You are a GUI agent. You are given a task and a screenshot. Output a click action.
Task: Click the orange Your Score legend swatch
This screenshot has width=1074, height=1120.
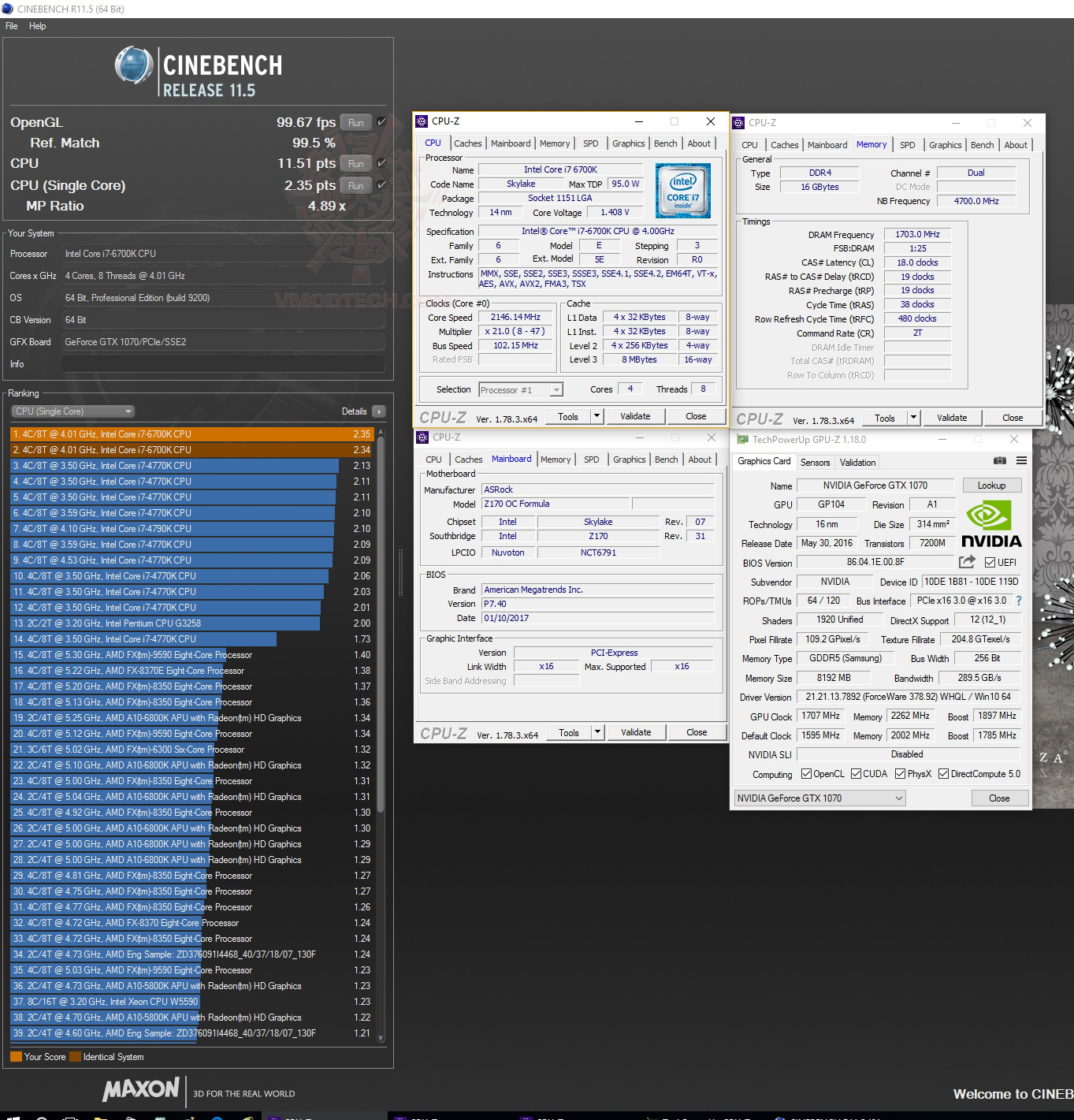(18, 1056)
